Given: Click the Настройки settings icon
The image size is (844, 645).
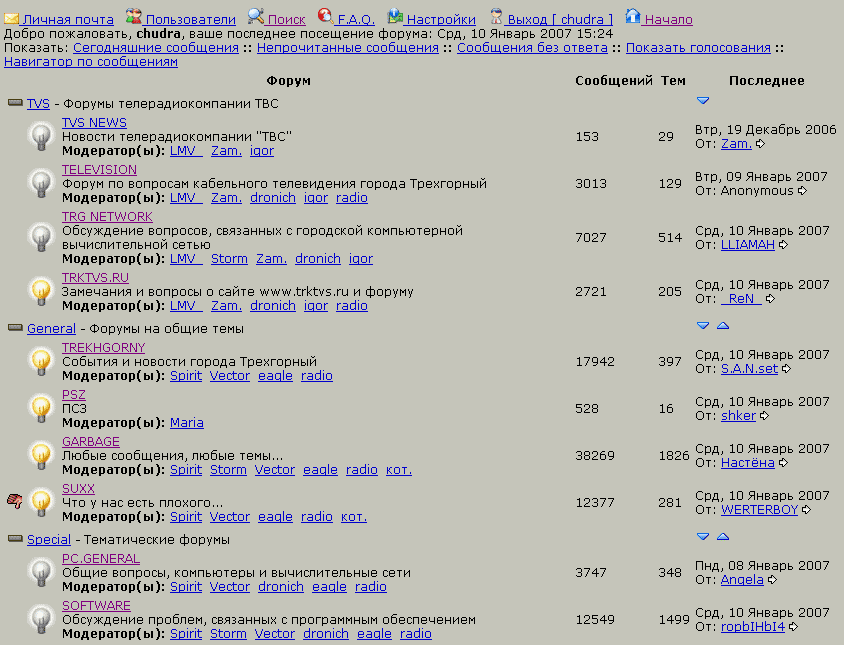Looking at the screenshot, I should click(395, 16).
